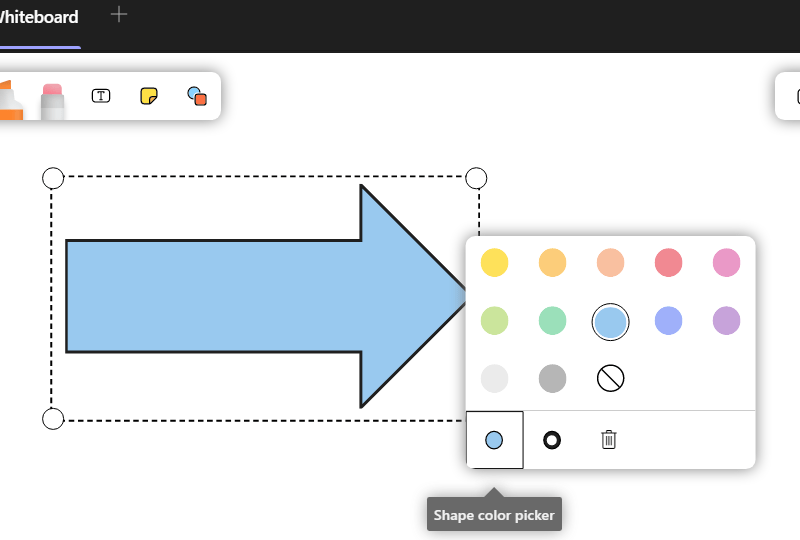This screenshot has height=540, width=800.
Task: Click the top-right rotation handle of selection
Action: pos(477,178)
